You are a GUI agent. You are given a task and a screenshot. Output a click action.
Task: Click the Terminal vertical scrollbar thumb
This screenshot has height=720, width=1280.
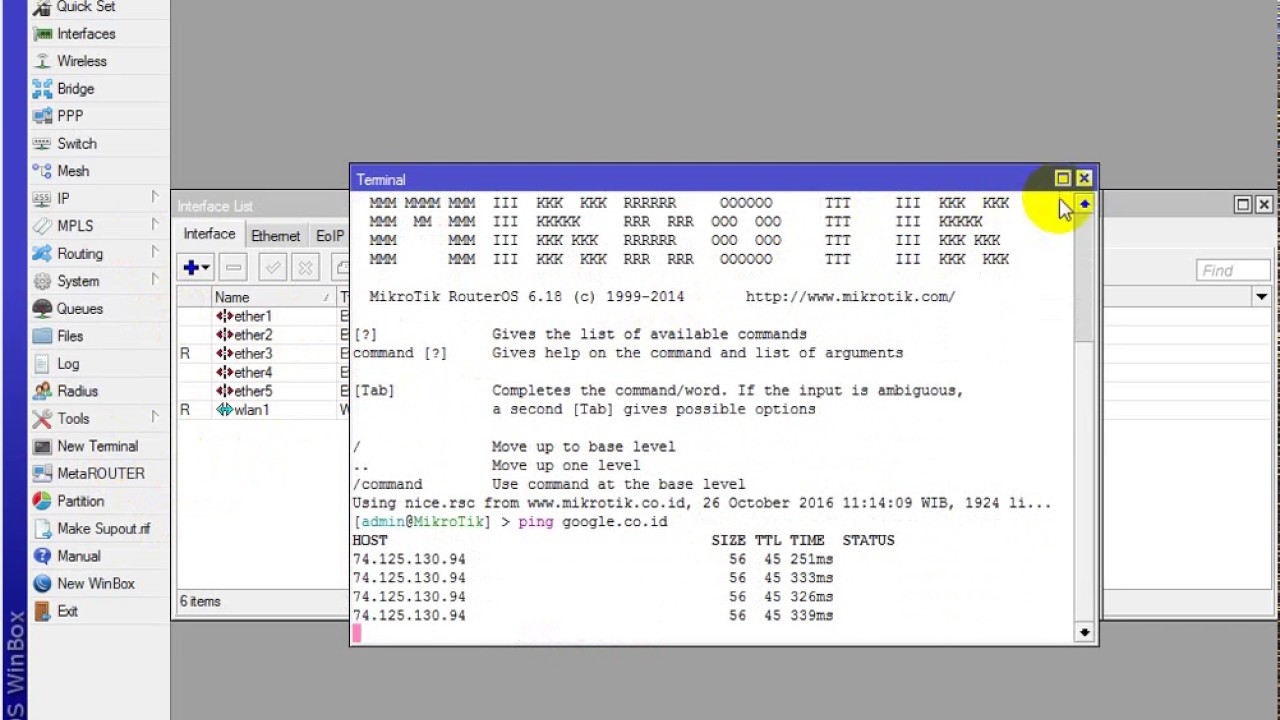(1084, 278)
